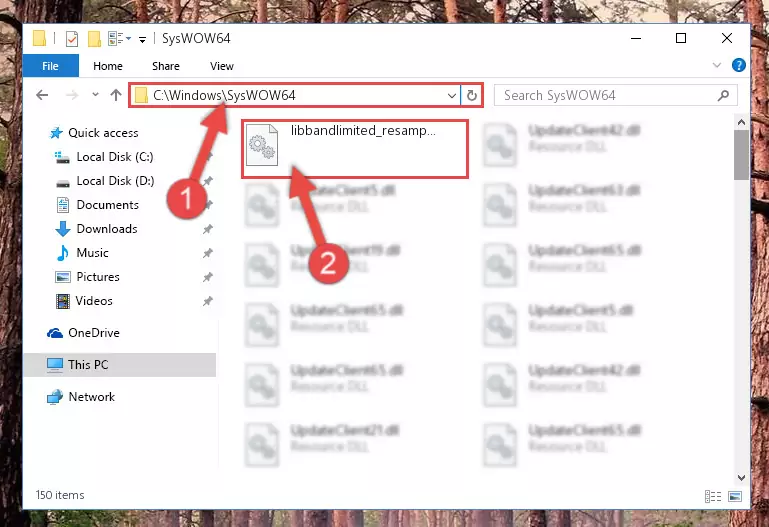Expand the ribbon with the chevron

pyautogui.click(x=717, y=65)
